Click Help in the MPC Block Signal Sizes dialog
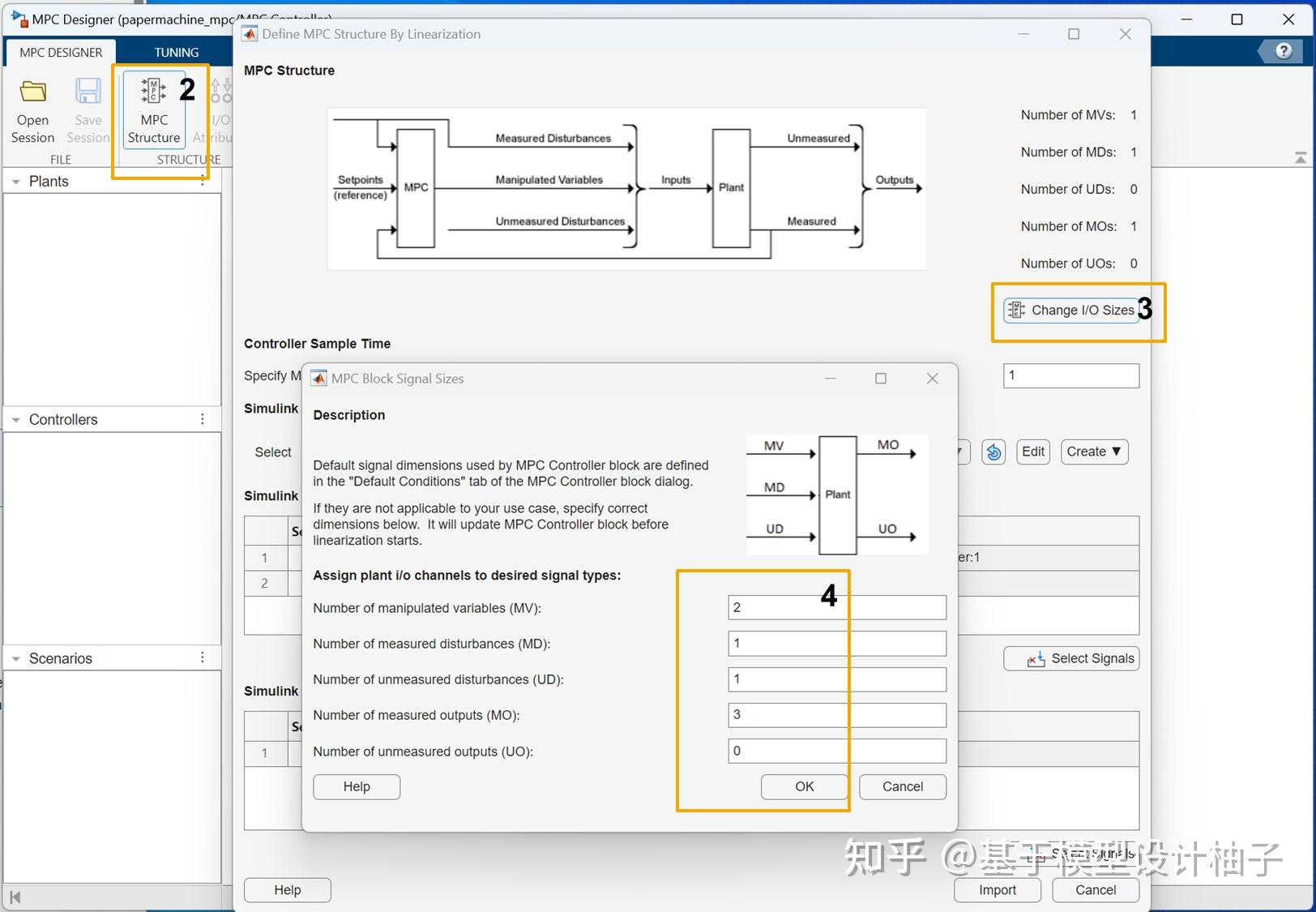 click(x=356, y=786)
